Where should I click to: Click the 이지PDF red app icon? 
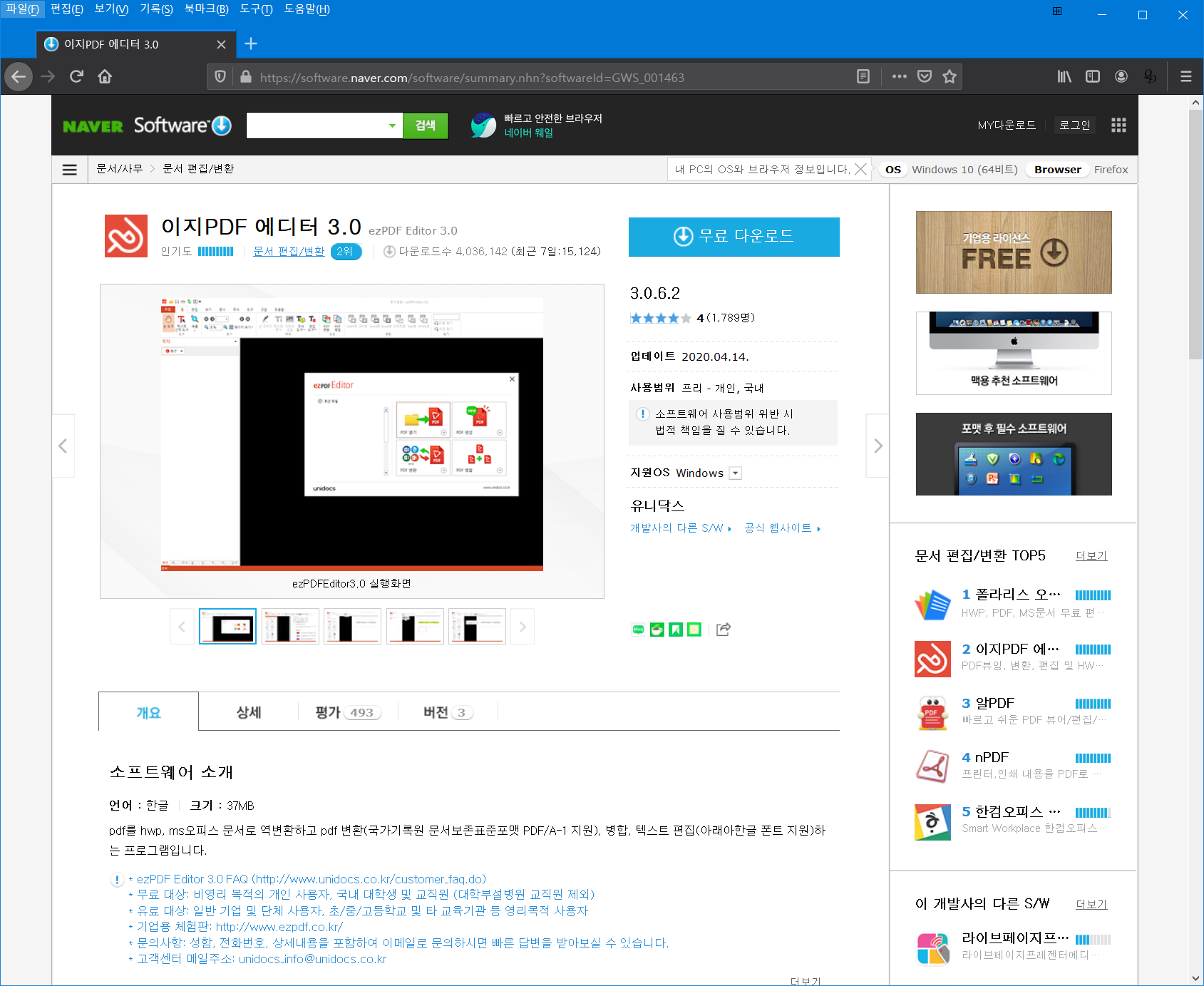click(126, 236)
